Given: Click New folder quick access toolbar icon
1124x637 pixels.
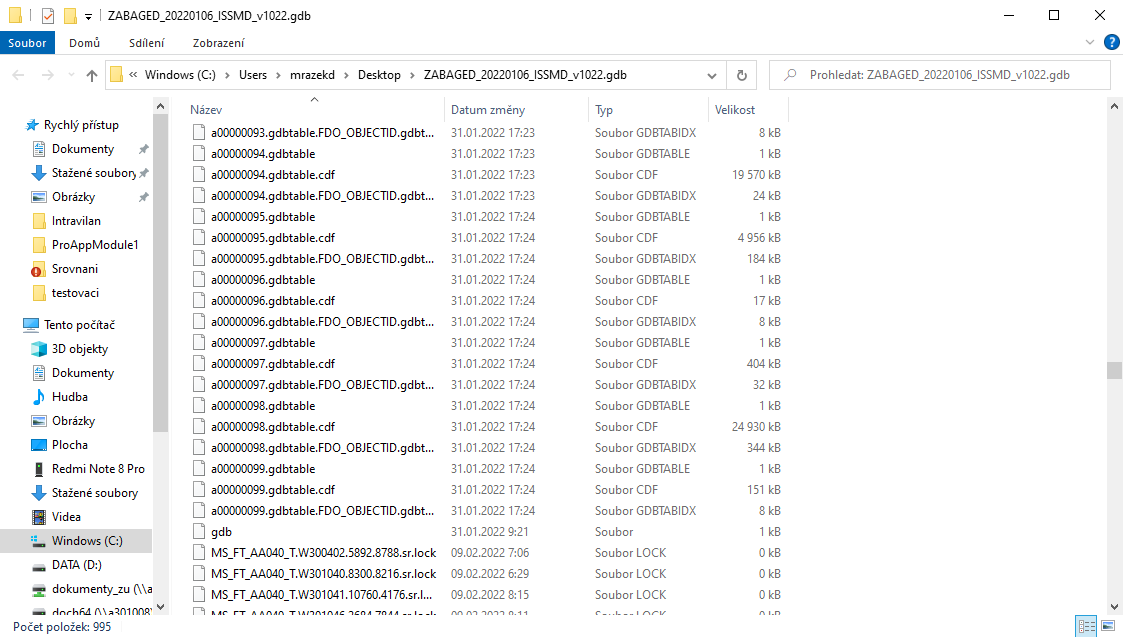Looking at the screenshot, I should click(70, 15).
